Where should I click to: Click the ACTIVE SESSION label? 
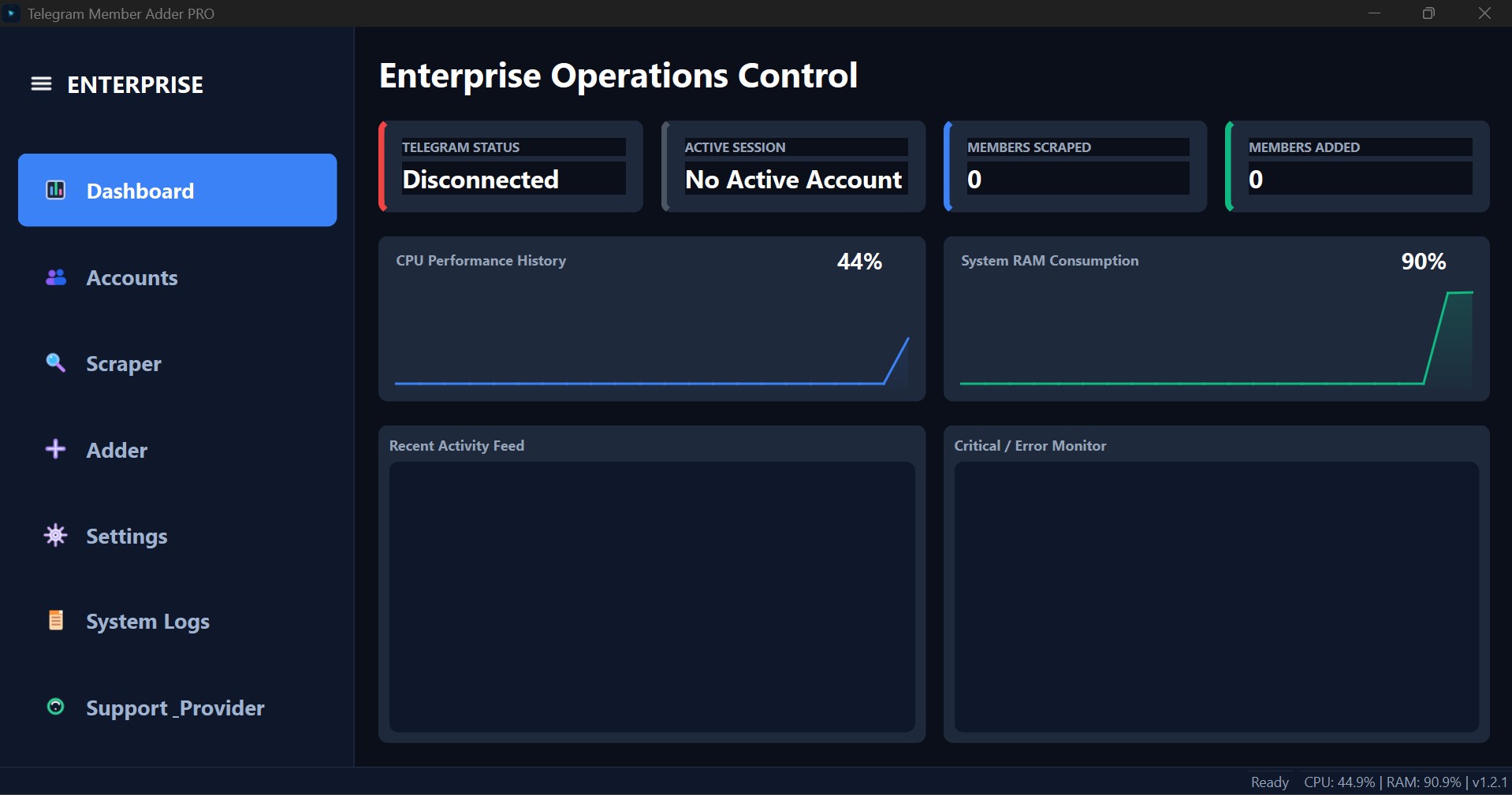click(735, 147)
